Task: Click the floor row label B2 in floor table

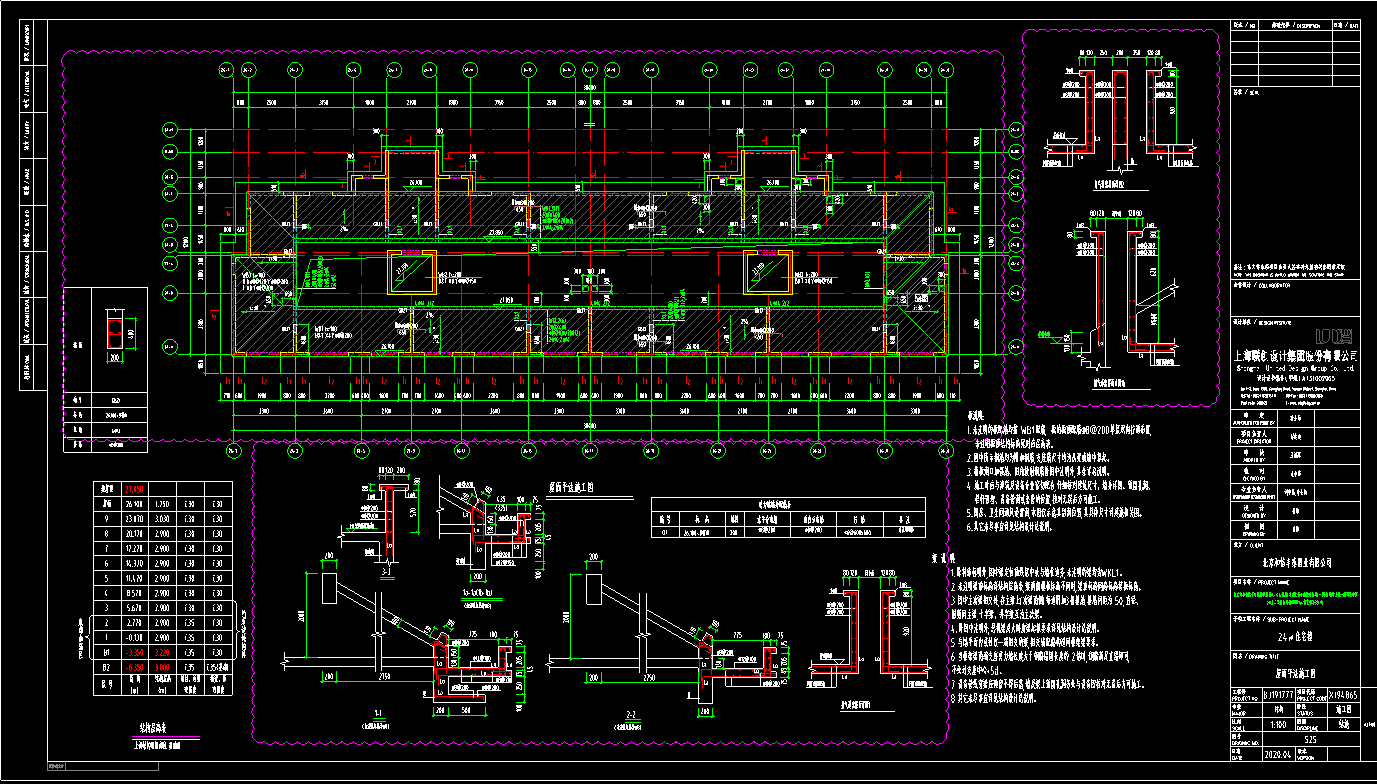Action: (106, 667)
